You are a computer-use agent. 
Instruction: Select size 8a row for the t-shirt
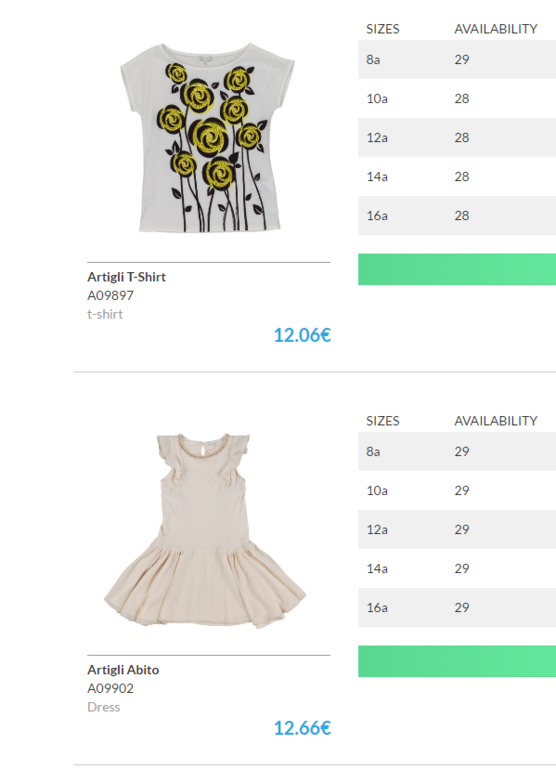[x=457, y=59]
